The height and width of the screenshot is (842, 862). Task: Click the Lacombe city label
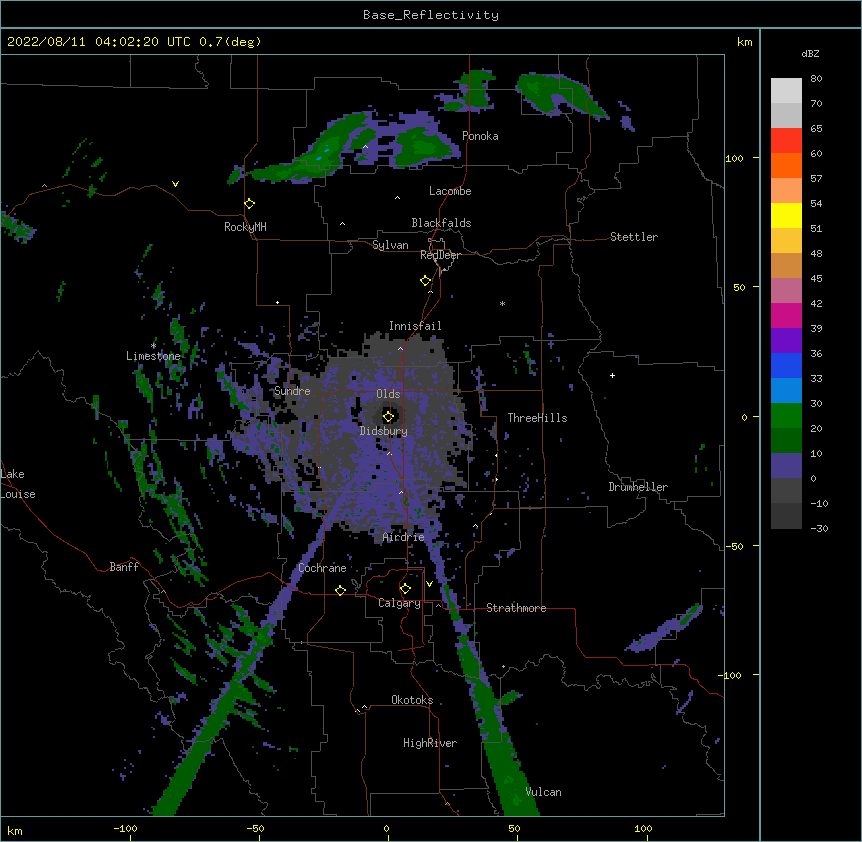pyautogui.click(x=450, y=191)
